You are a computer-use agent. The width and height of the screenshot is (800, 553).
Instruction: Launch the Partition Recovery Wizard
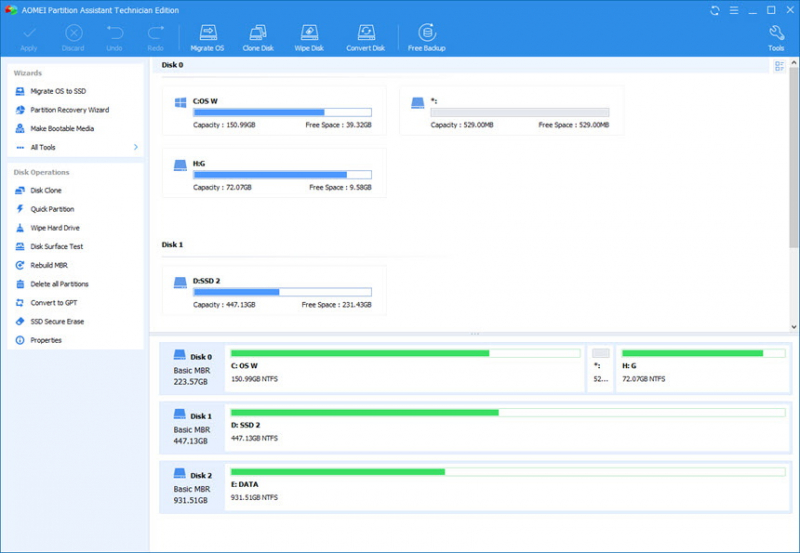point(69,110)
